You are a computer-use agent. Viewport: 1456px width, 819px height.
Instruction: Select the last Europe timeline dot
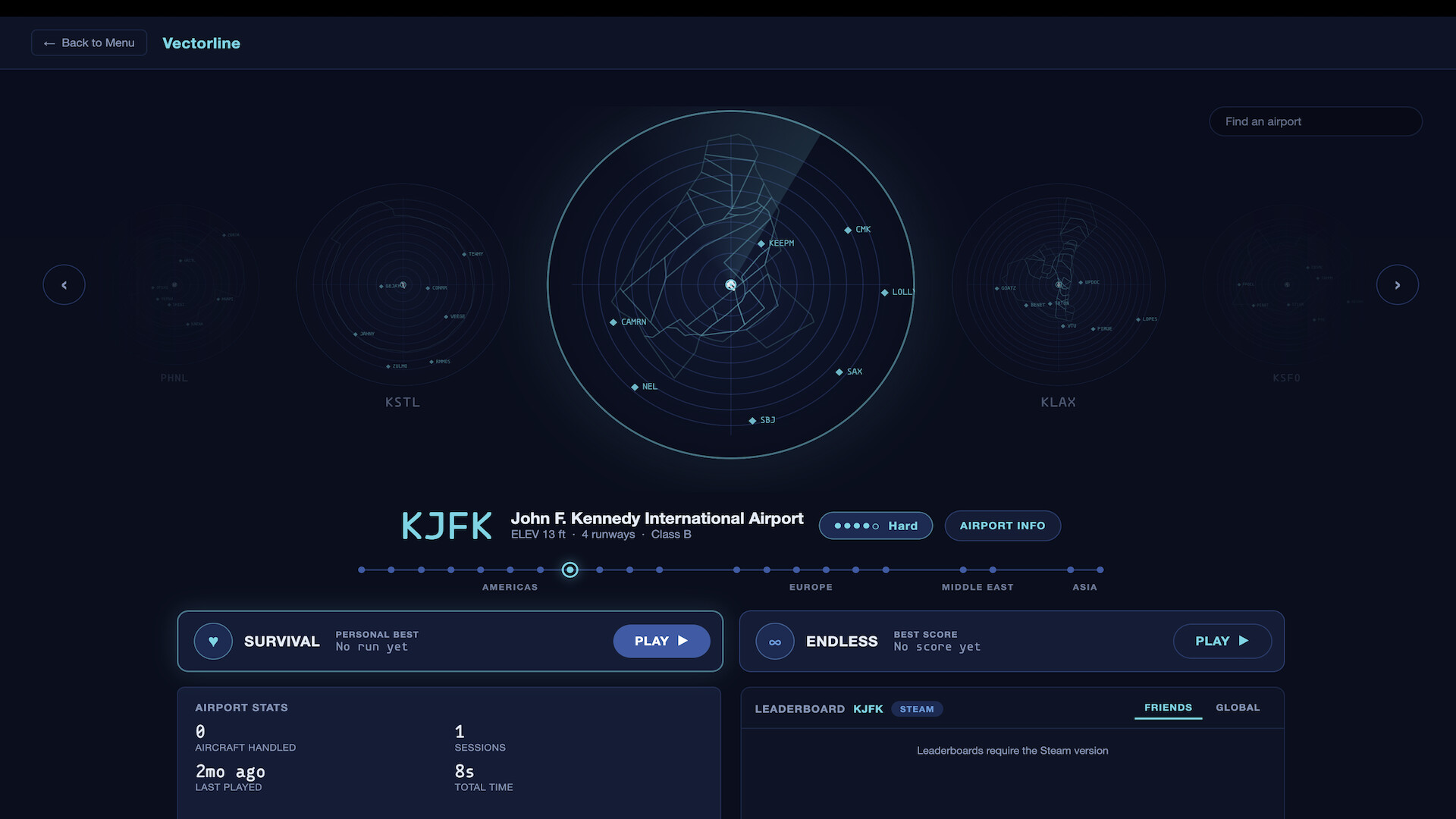coord(886,570)
